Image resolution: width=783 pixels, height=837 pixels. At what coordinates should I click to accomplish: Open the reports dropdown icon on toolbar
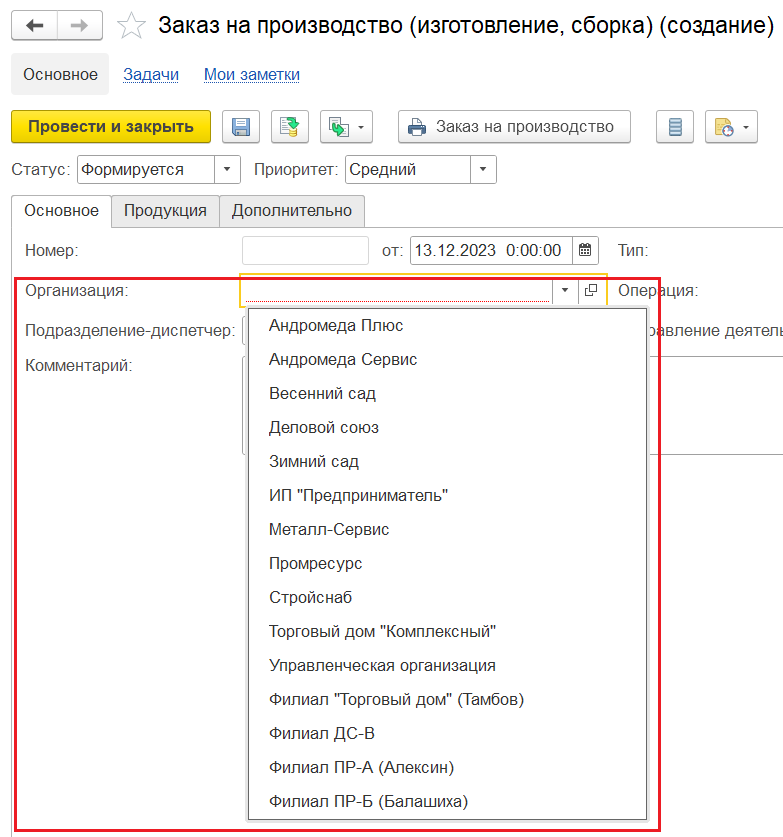(731, 127)
